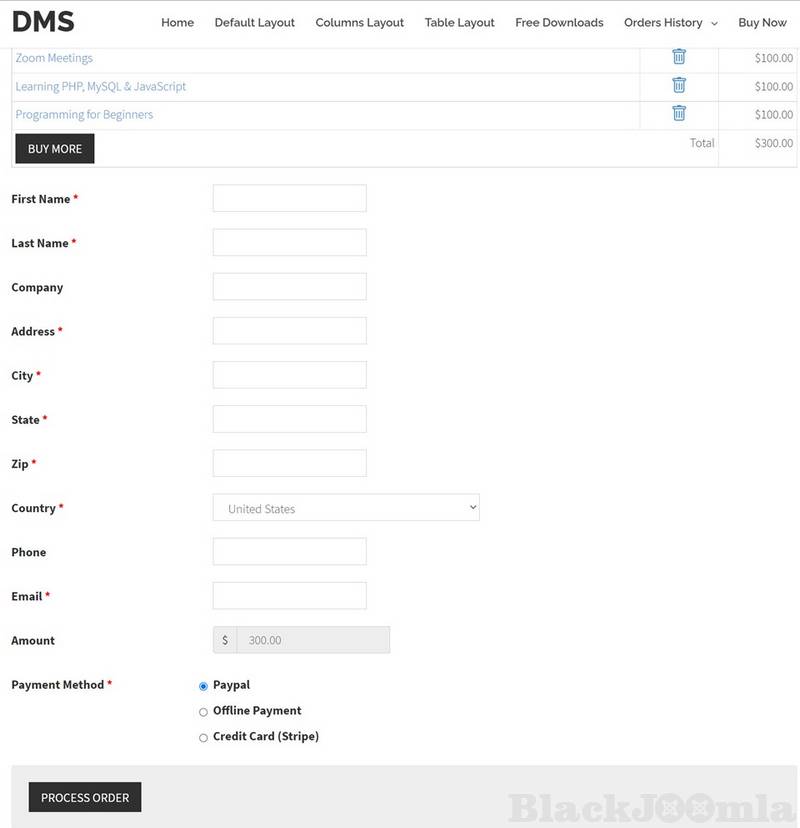The height and width of the screenshot is (828, 800).
Task: Expand the Orders History menu
Action: 670,22
